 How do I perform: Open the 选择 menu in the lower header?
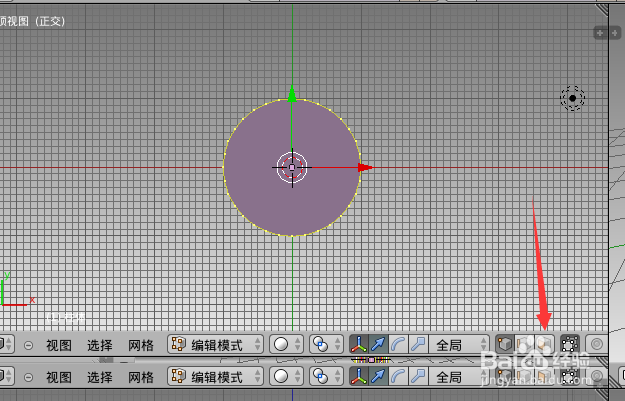(x=100, y=377)
